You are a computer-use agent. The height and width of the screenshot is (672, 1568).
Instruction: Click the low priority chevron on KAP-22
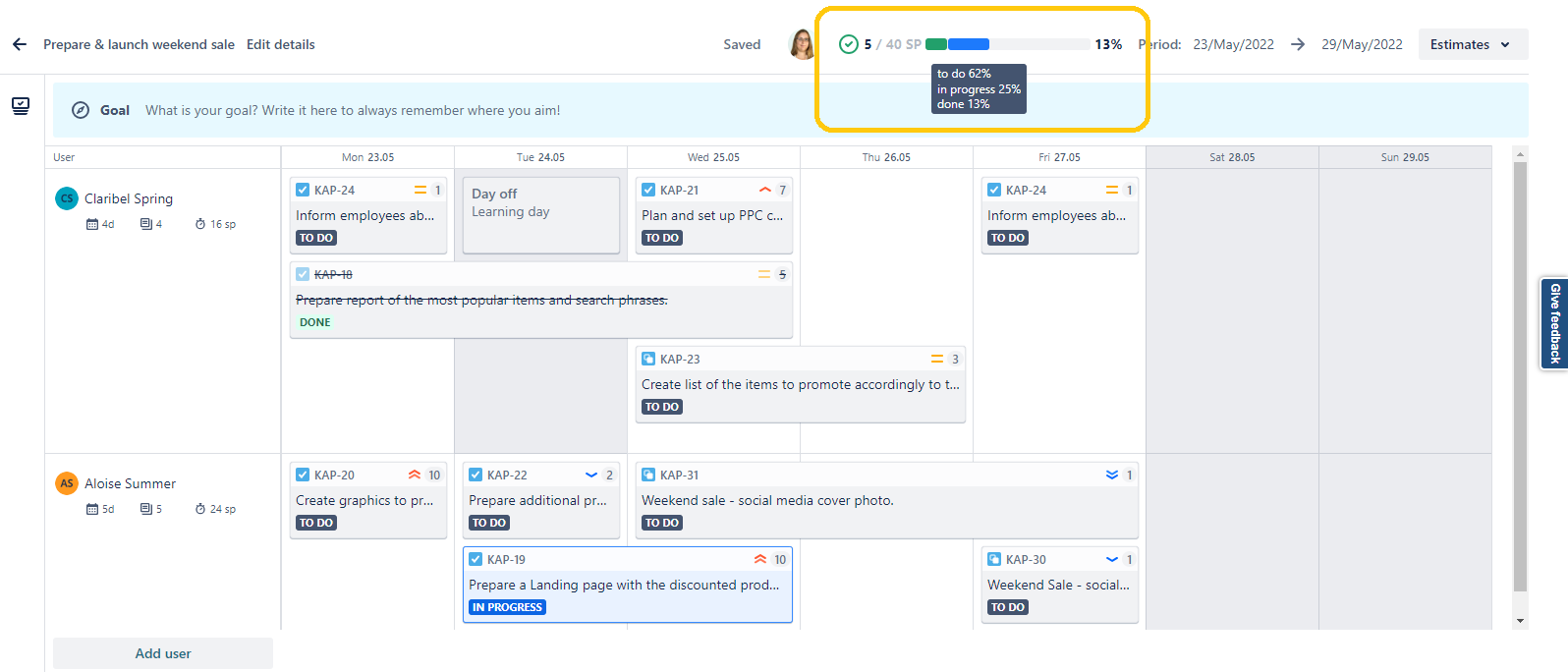[591, 475]
